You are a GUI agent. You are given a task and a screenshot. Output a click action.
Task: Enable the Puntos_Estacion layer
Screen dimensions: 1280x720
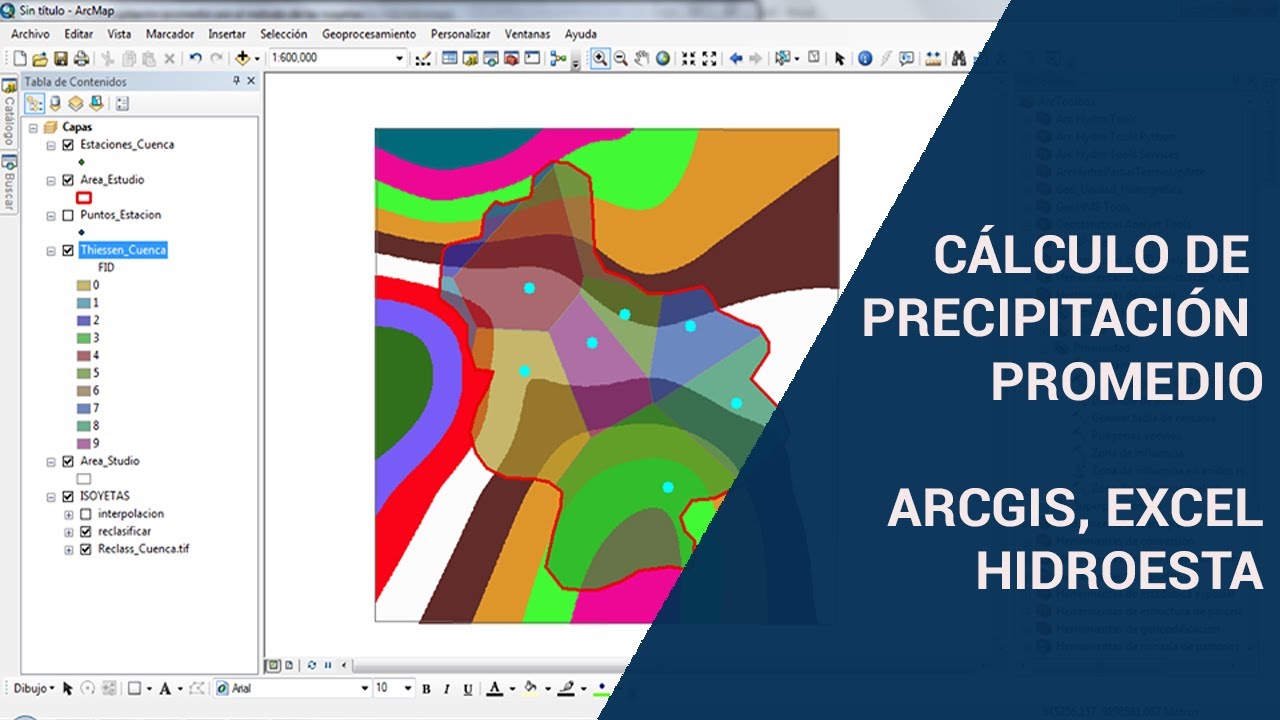click(x=68, y=215)
